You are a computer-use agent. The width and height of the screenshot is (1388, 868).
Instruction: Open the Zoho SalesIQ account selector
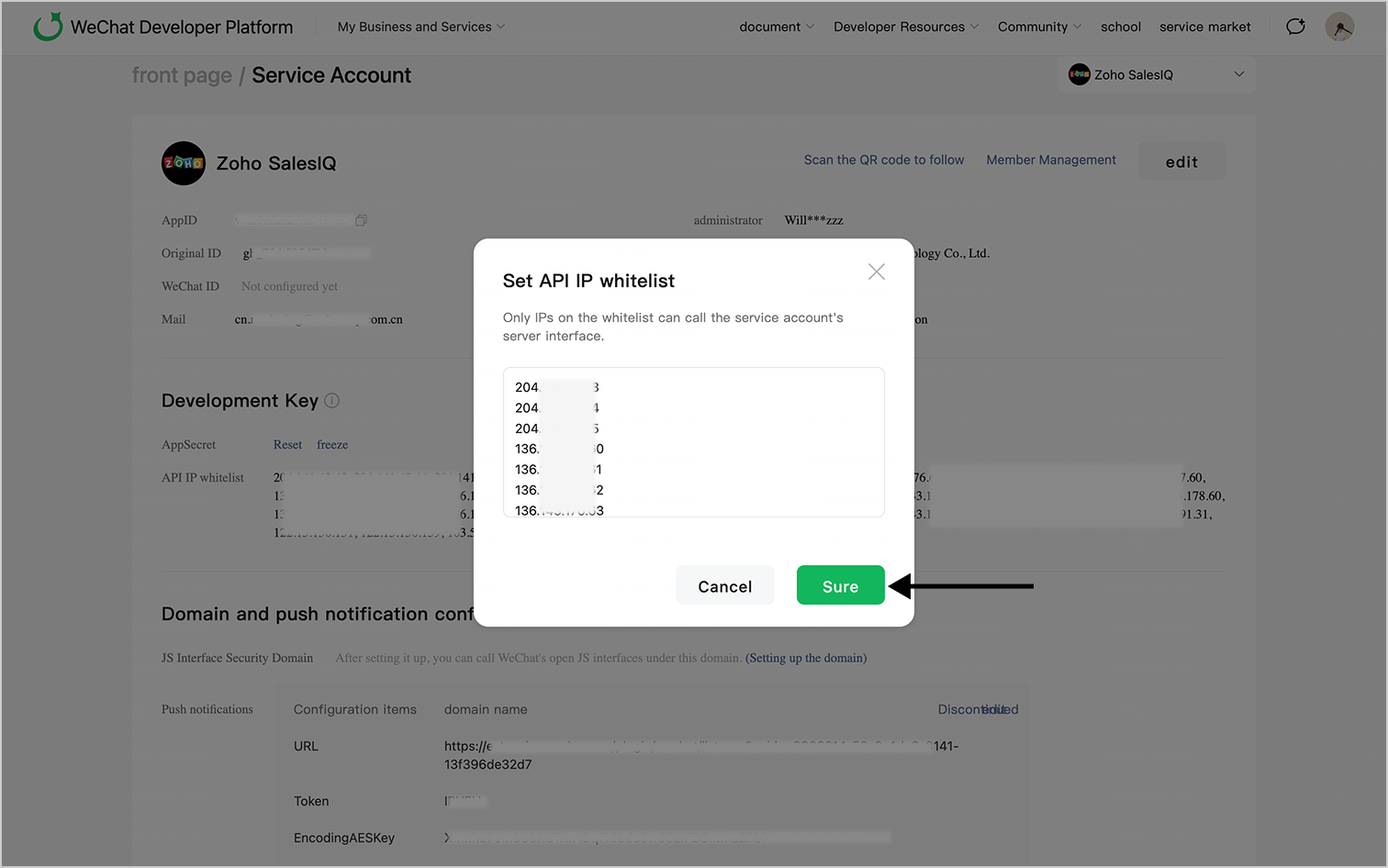point(1156,75)
